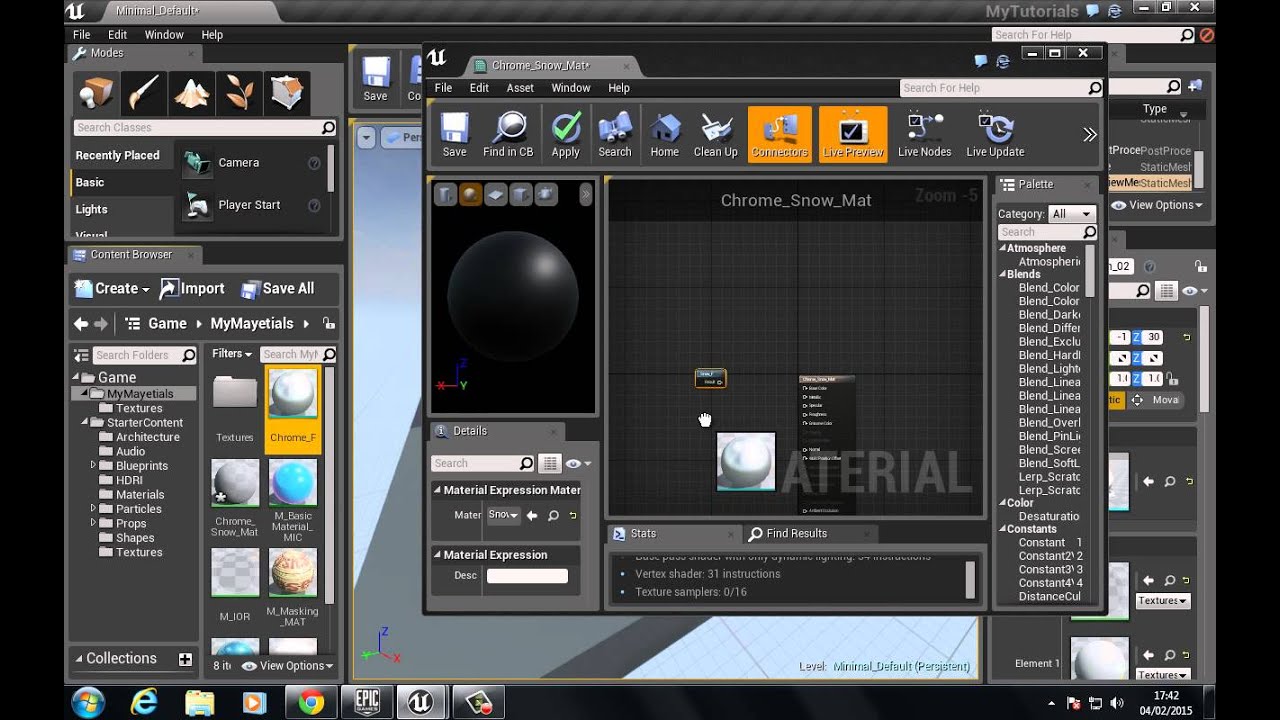Open Epic Games Launcher from taskbar

pos(367,702)
